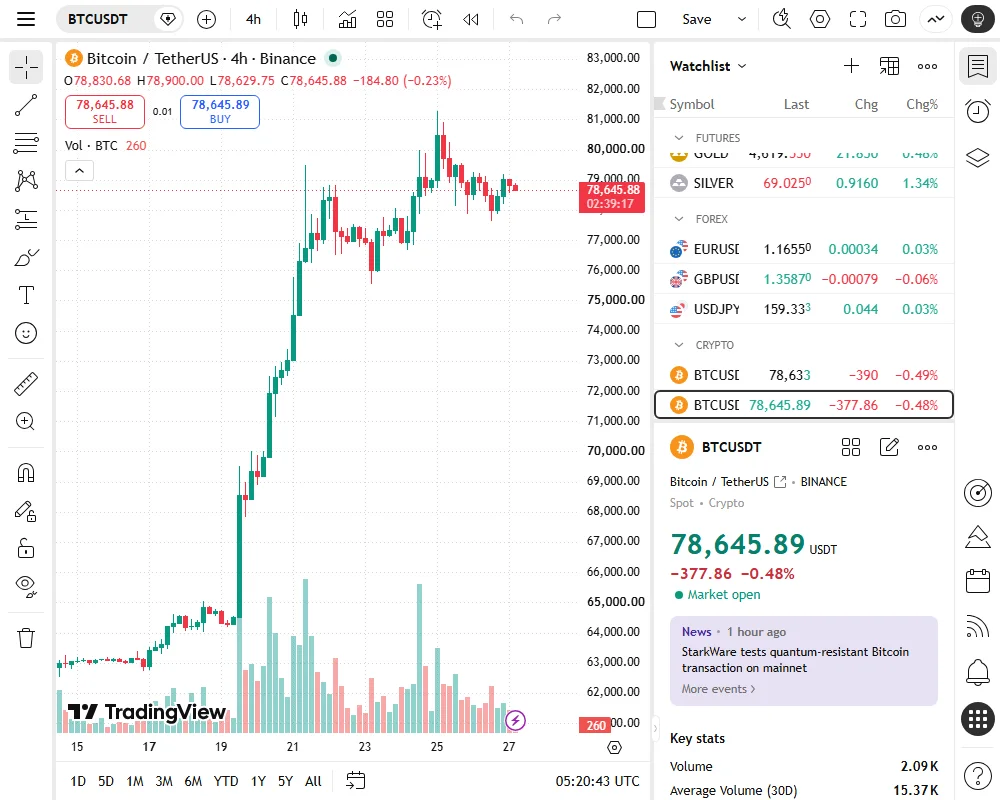Undo the last chart action
Viewport: 1000px width, 800px height.
[517, 19]
